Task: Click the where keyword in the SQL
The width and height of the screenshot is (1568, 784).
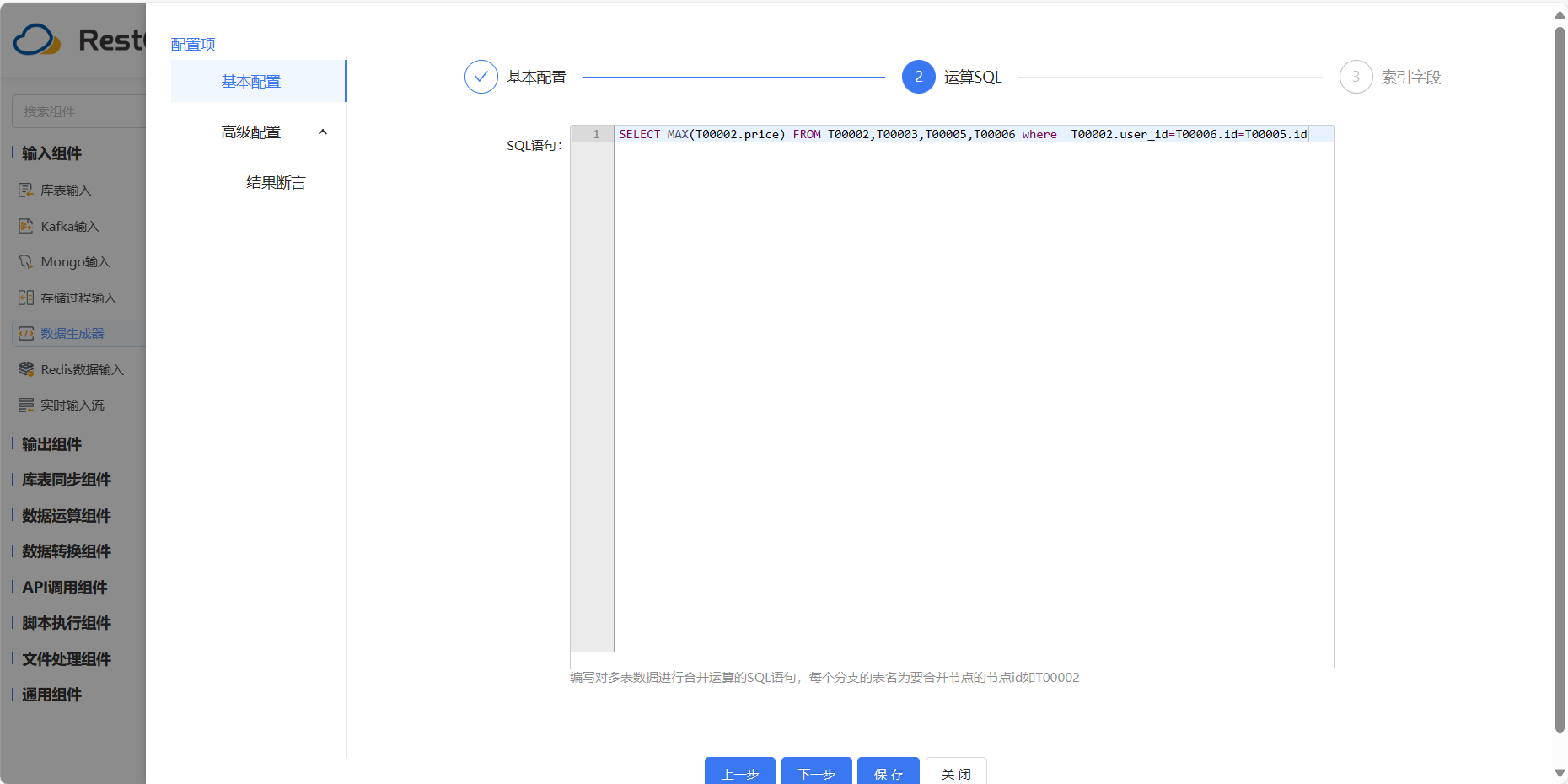Action: [1039, 134]
